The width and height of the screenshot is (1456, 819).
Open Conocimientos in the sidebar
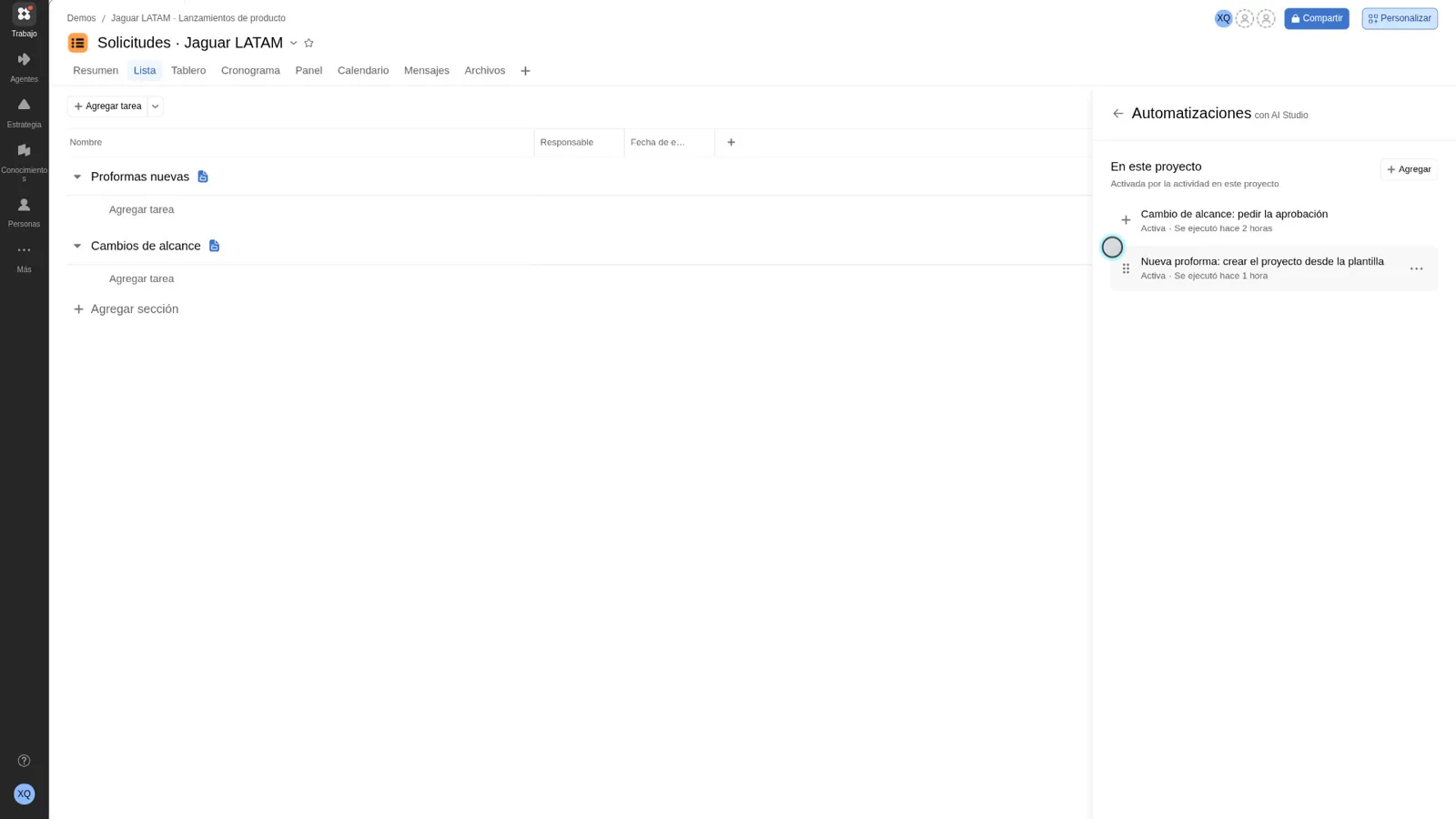point(24,162)
